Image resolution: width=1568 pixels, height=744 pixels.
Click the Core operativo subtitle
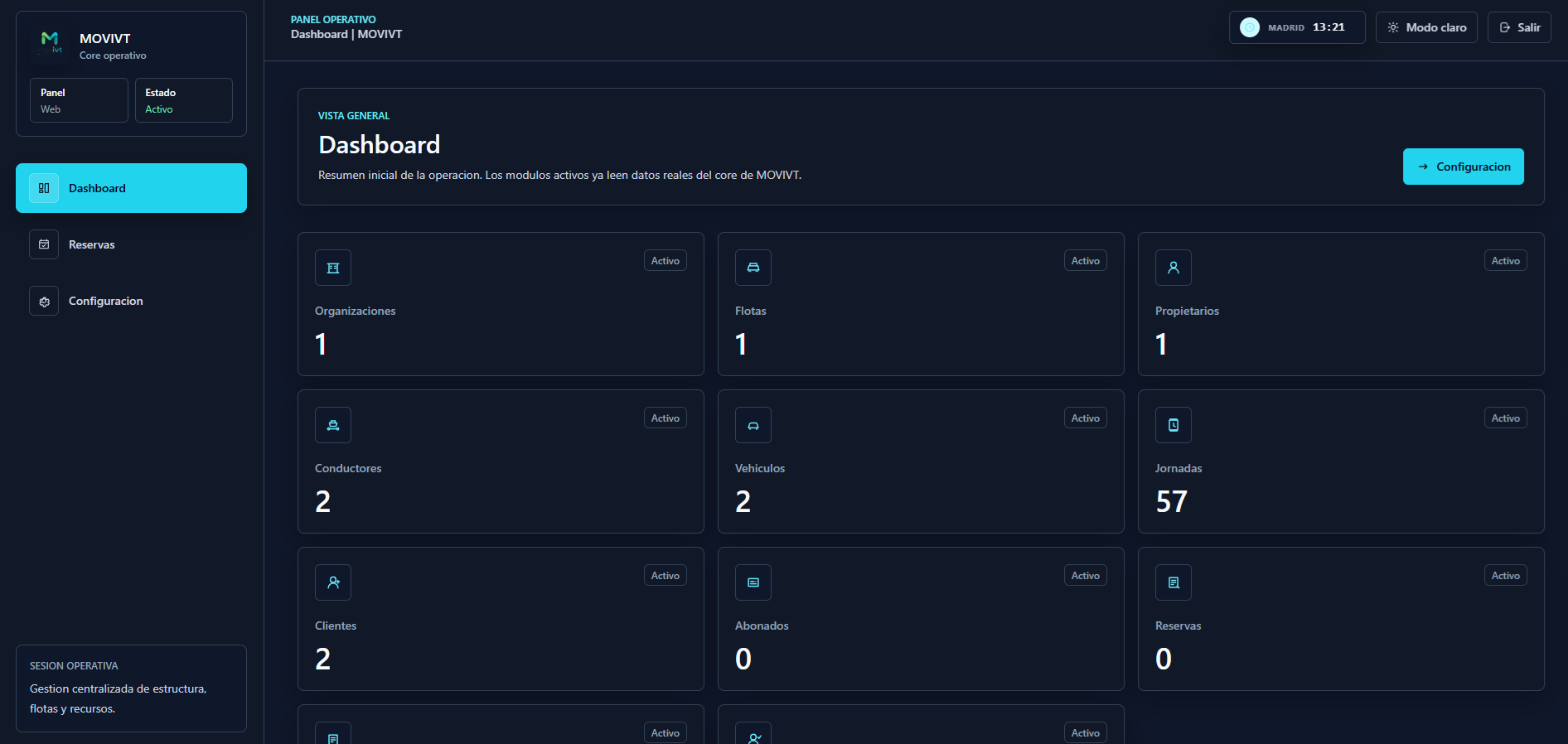tap(113, 56)
